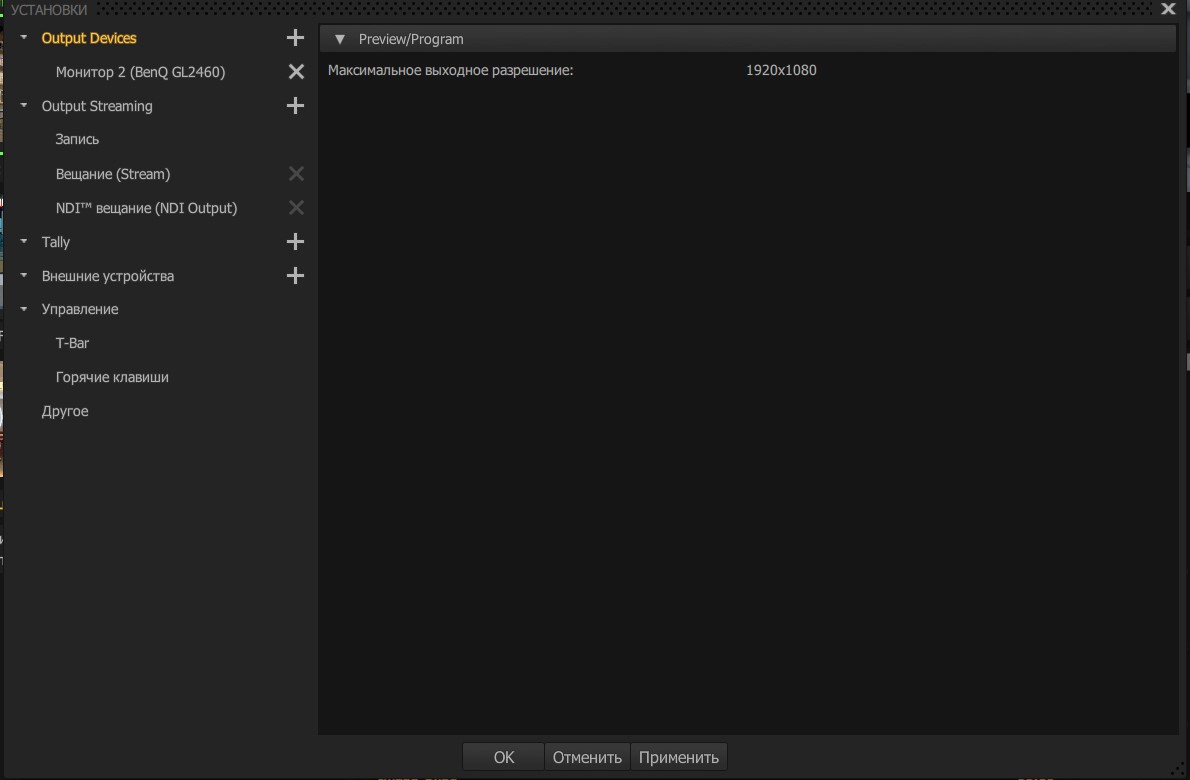
Task: Open Output Streaming category
Action: coord(97,106)
